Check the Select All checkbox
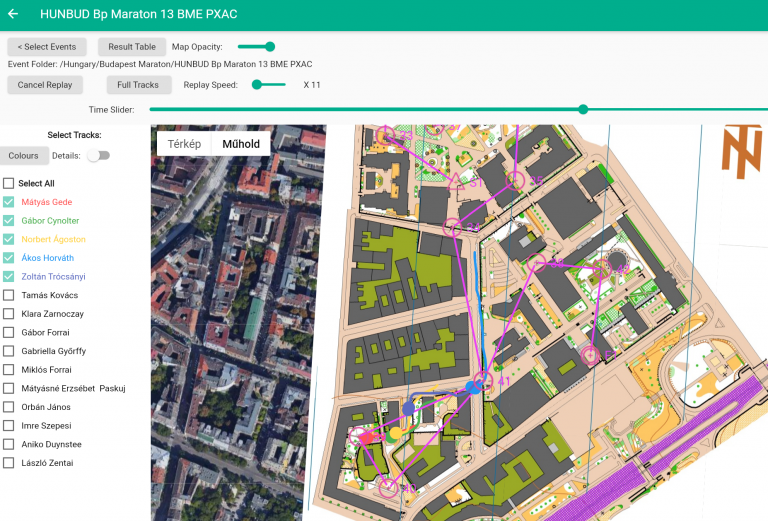768x521 pixels. (x=9, y=184)
